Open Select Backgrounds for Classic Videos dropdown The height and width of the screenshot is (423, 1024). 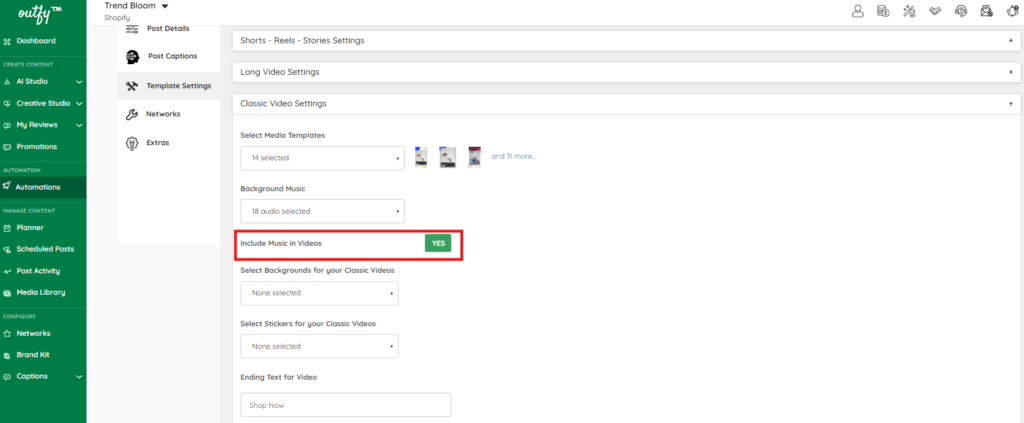(x=319, y=293)
